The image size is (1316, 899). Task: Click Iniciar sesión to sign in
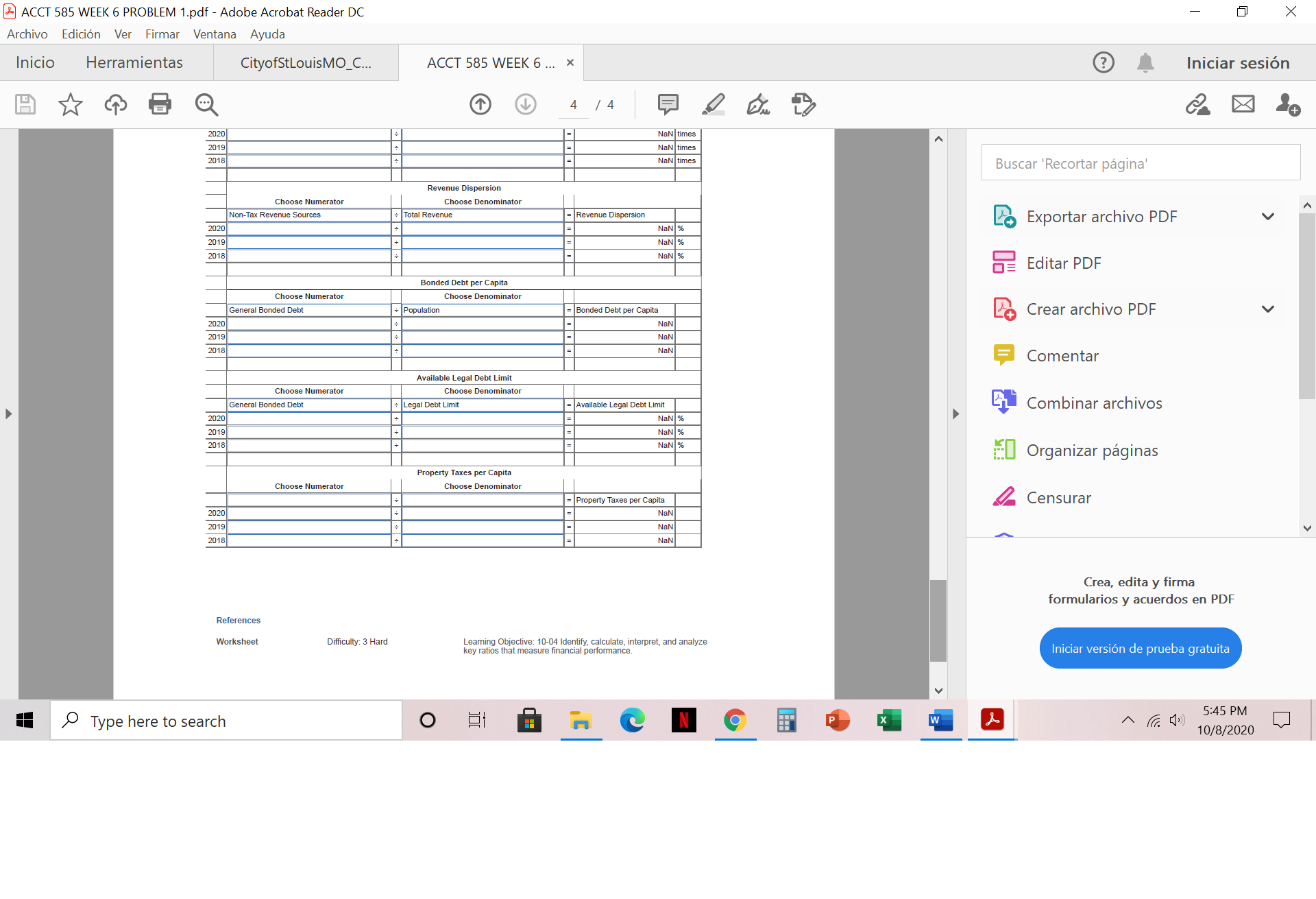[1237, 62]
